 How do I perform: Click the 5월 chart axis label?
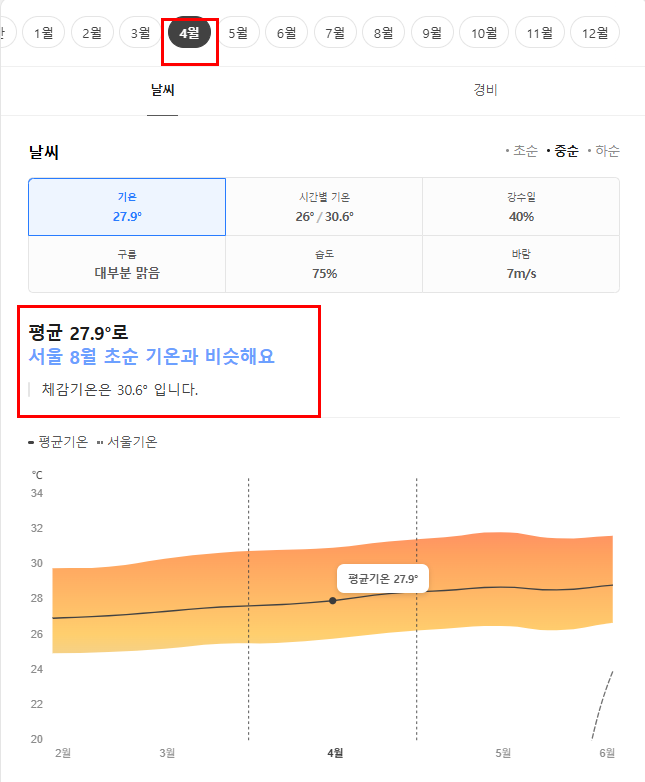(503, 753)
